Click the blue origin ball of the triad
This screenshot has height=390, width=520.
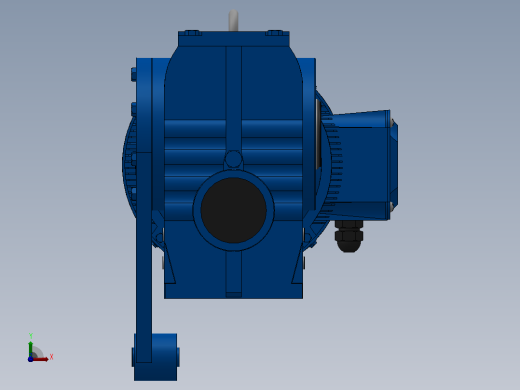click(x=30, y=359)
